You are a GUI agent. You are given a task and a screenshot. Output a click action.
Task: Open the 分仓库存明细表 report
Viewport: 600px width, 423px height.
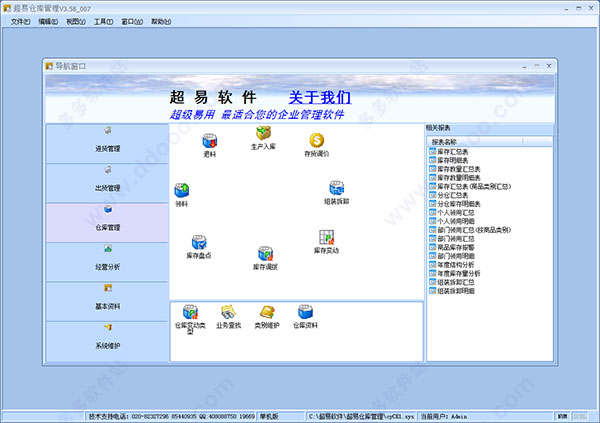455,204
